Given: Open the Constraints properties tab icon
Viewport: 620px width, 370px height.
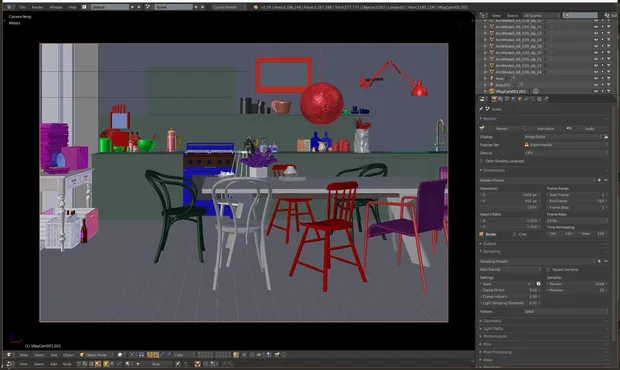Looking at the screenshot, I should [526, 99].
